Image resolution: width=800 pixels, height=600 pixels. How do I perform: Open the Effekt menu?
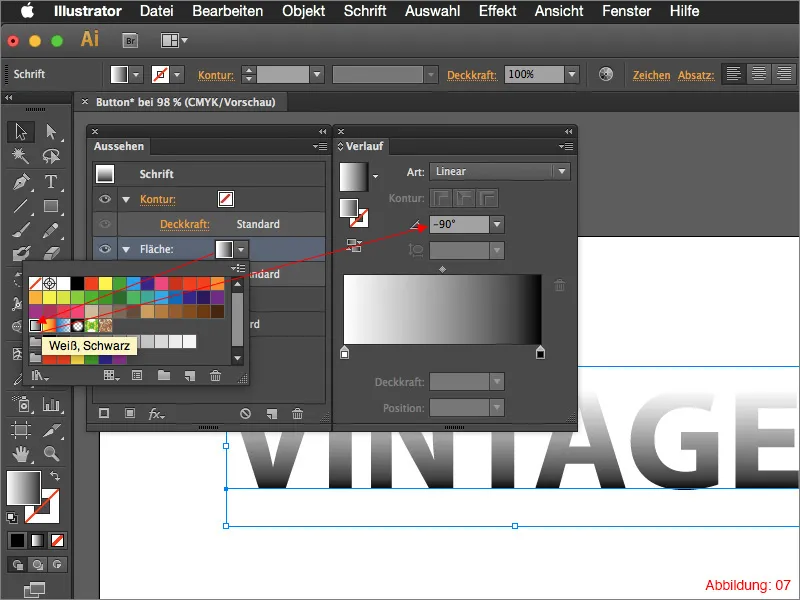(497, 11)
